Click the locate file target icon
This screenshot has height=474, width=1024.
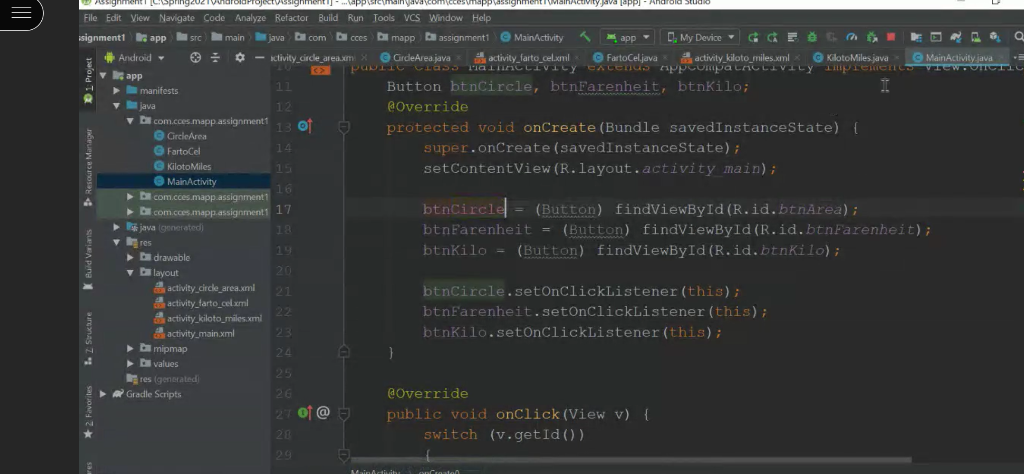coord(195,58)
